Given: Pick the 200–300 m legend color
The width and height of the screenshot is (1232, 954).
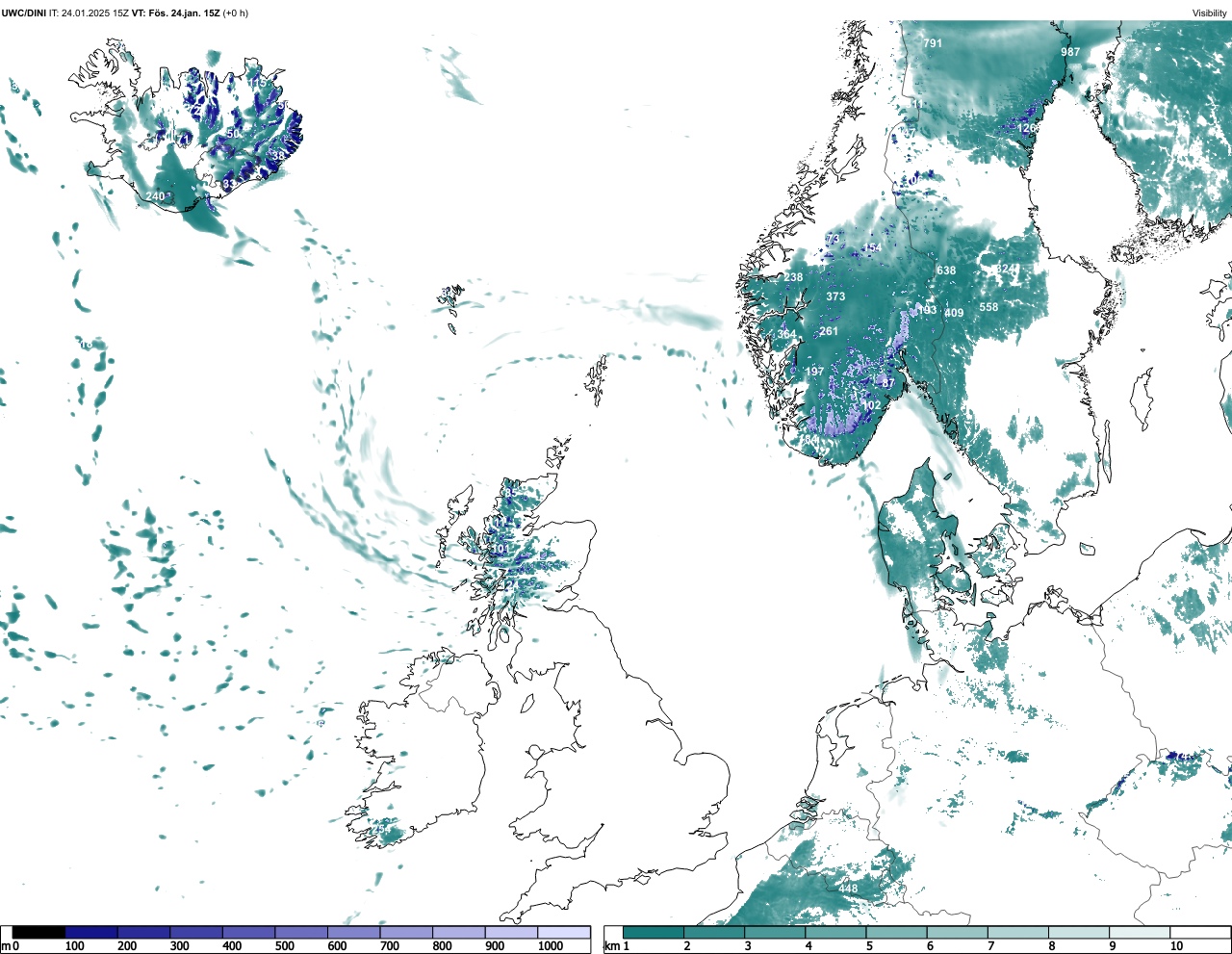Looking at the screenshot, I should pos(144,932).
